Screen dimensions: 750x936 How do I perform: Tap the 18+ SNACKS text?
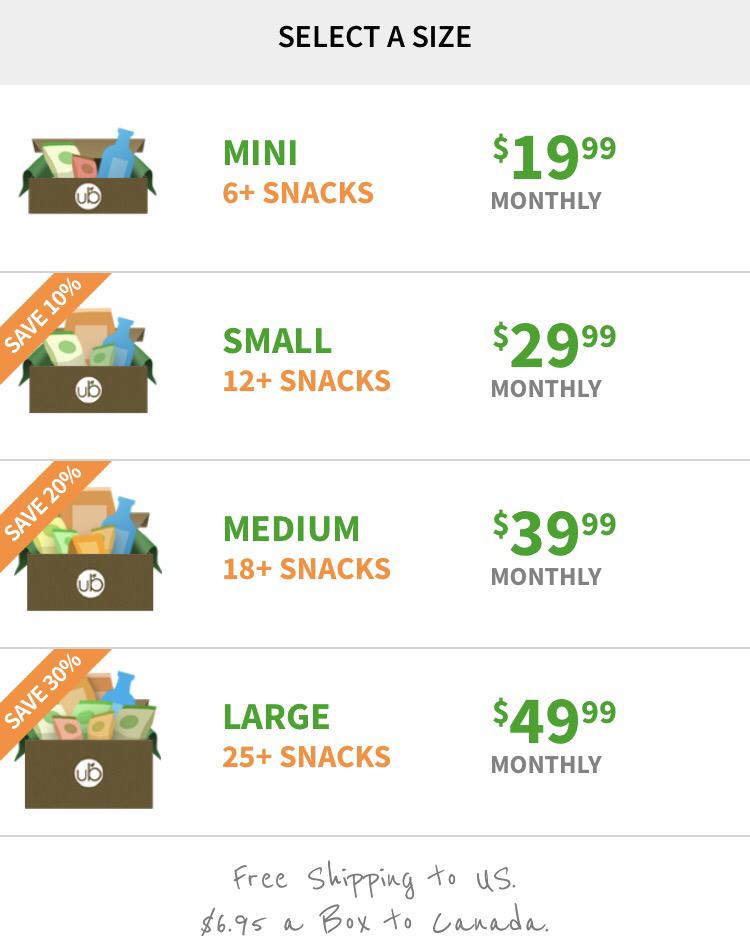point(306,569)
